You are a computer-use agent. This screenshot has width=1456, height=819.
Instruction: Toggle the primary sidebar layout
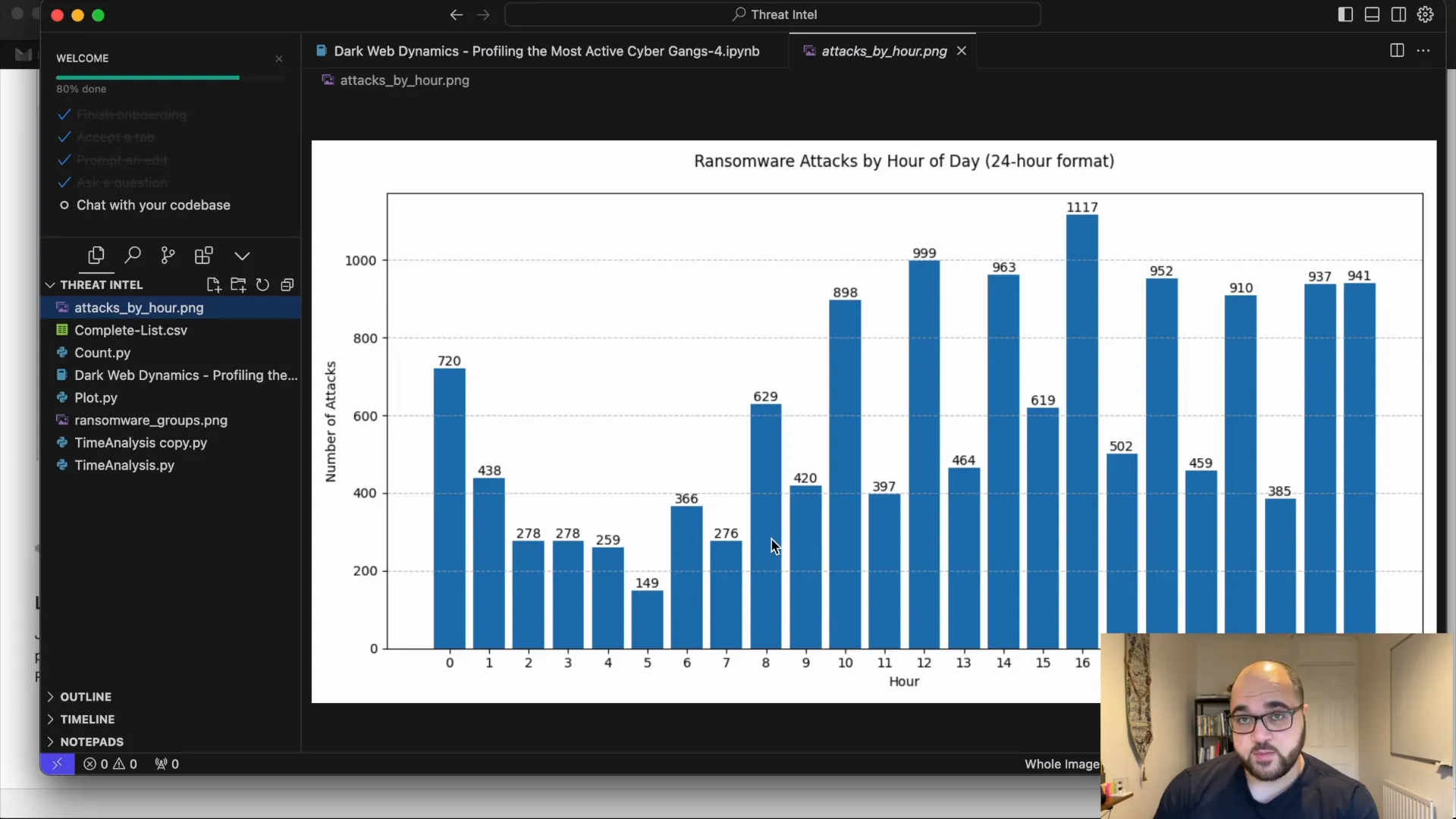(x=1345, y=14)
